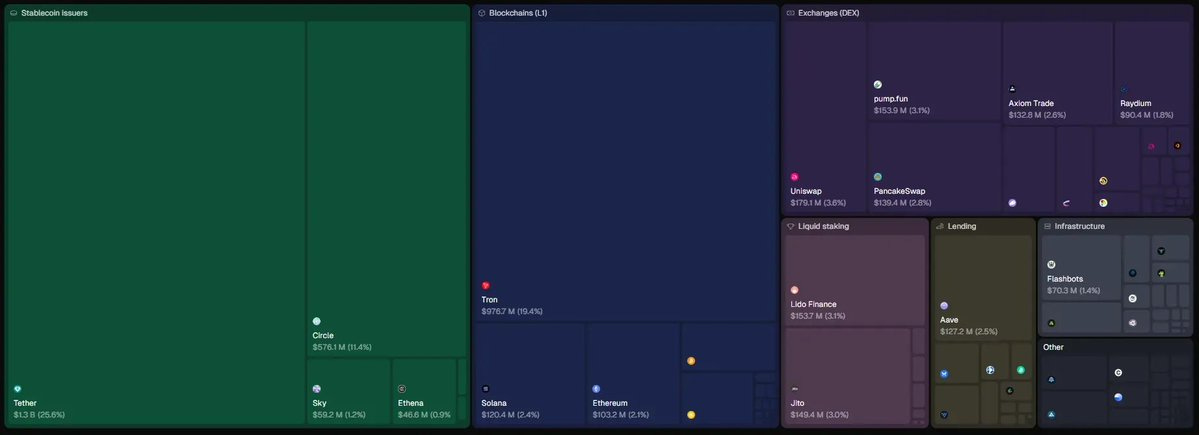Select the Stablecoin issuers category label
This screenshot has height=435, width=1199.
pyautogui.click(x=54, y=13)
